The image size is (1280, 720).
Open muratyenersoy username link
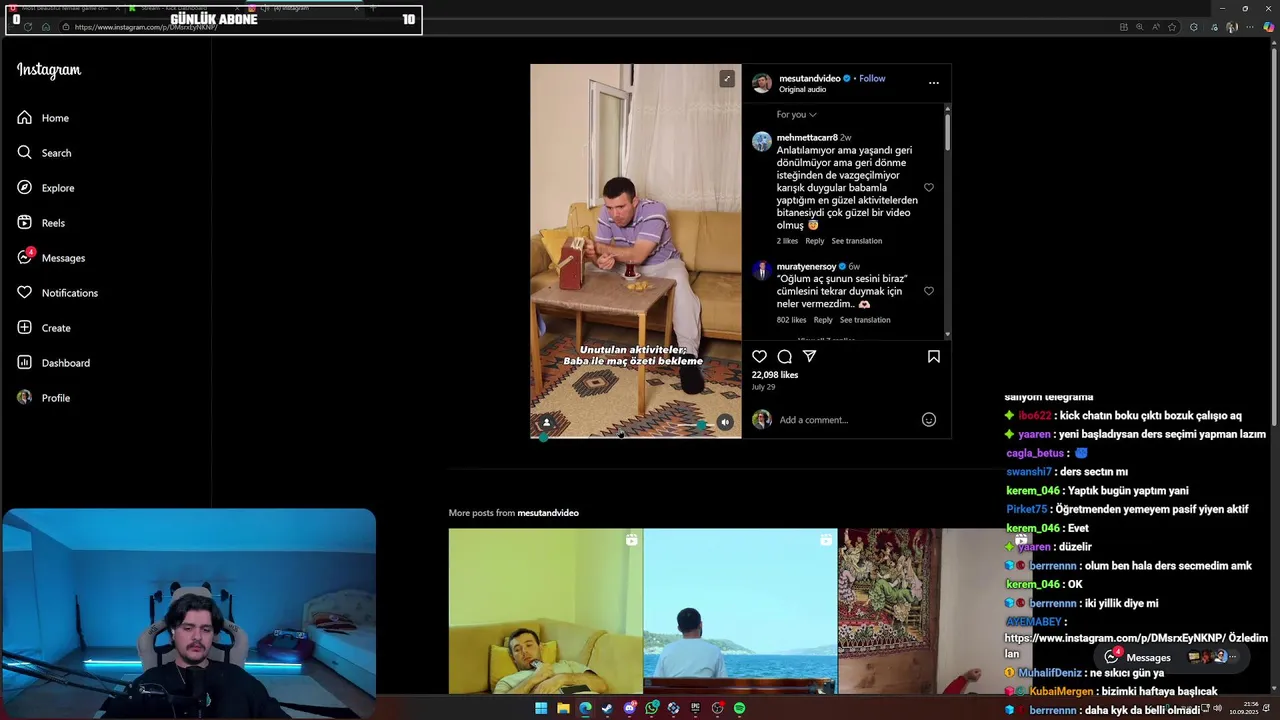click(x=806, y=267)
